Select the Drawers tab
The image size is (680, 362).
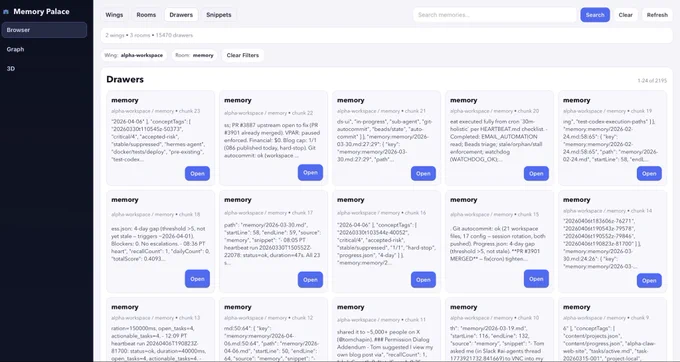[x=181, y=15]
